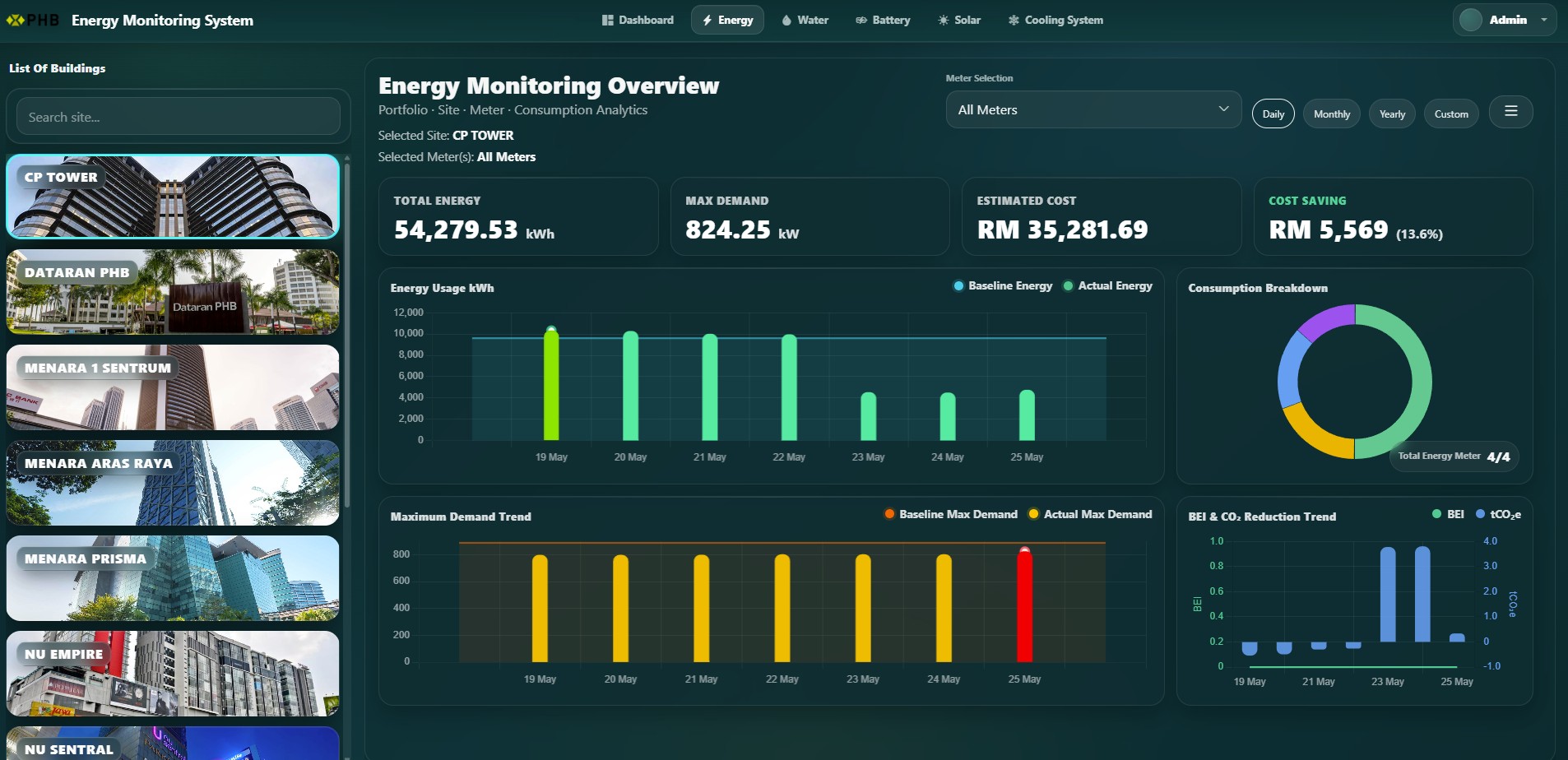Viewport: 1568px width, 760px height.
Task: Click the Water droplet icon
Action: (786, 20)
